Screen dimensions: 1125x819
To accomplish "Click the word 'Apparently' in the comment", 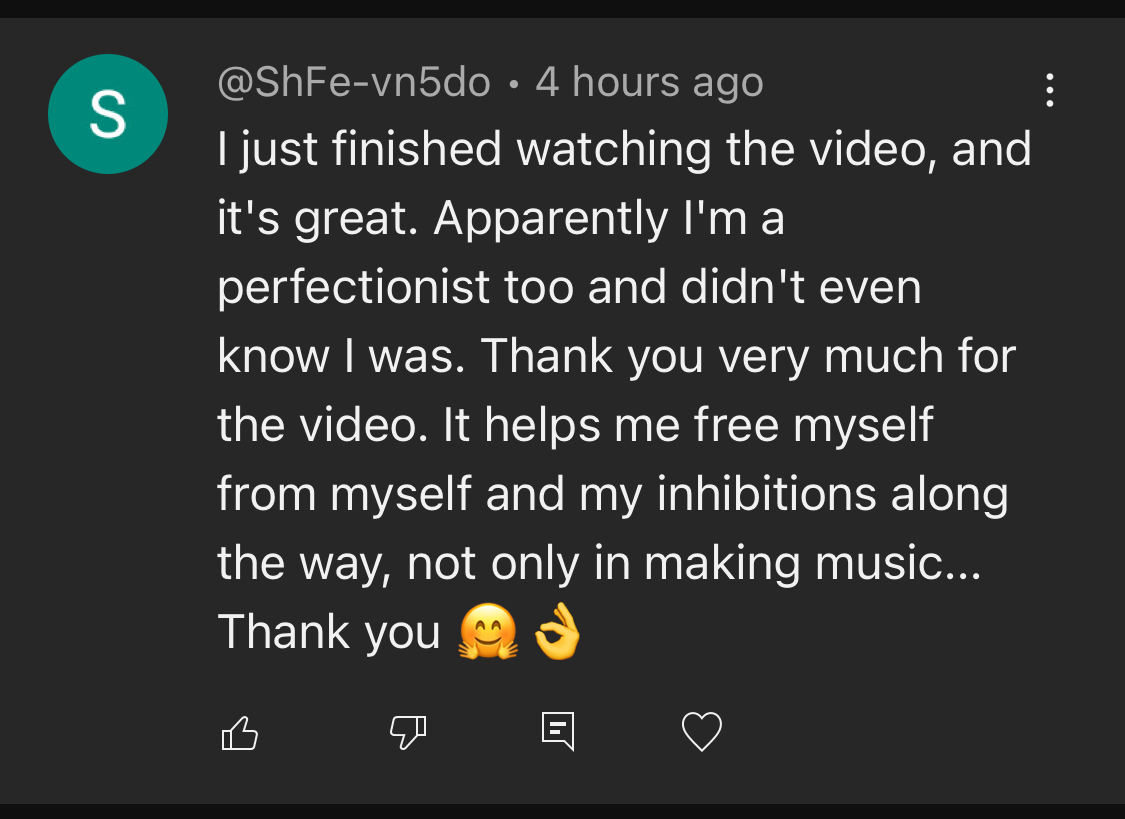I will click(549, 219).
